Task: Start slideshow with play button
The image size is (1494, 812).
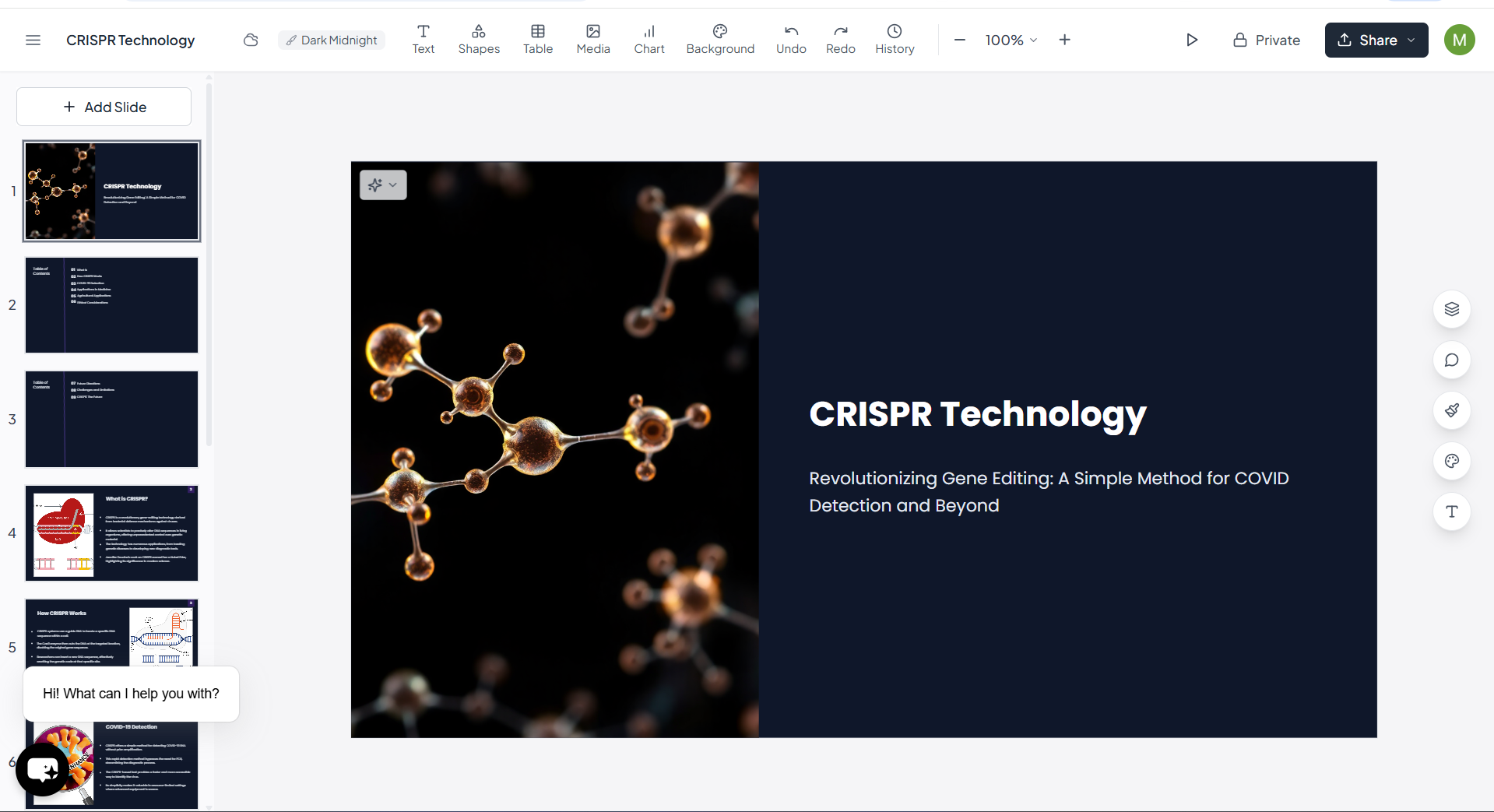Action: 1192,40
